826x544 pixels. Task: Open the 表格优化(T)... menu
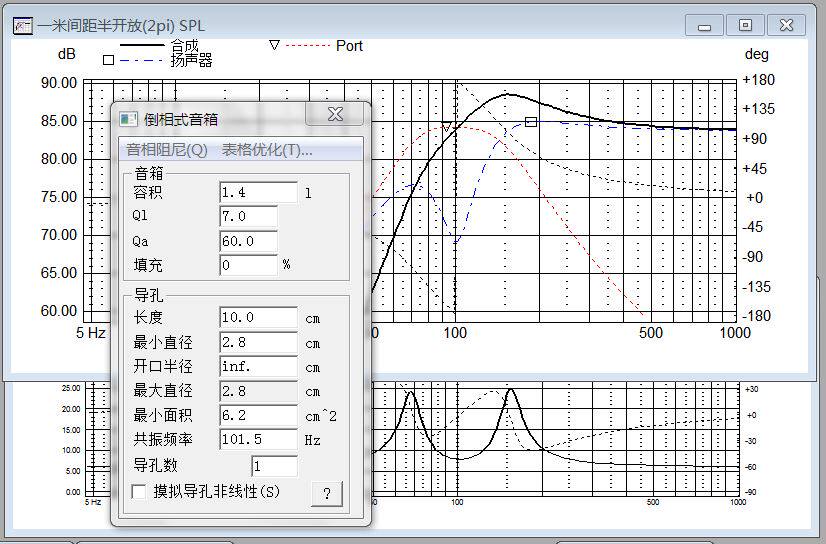click(x=267, y=150)
